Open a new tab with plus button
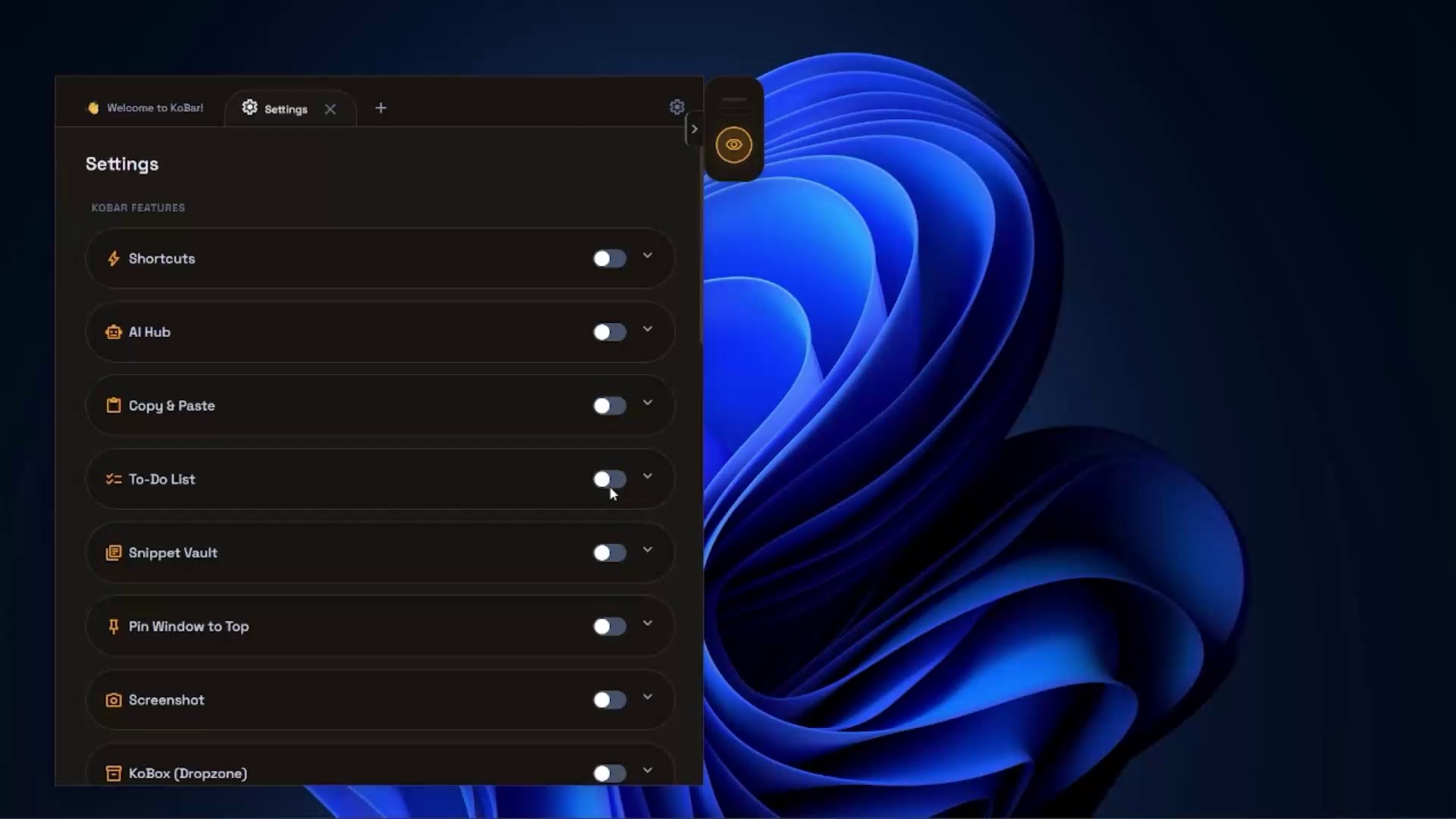The image size is (1456, 819). pos(381,108)
